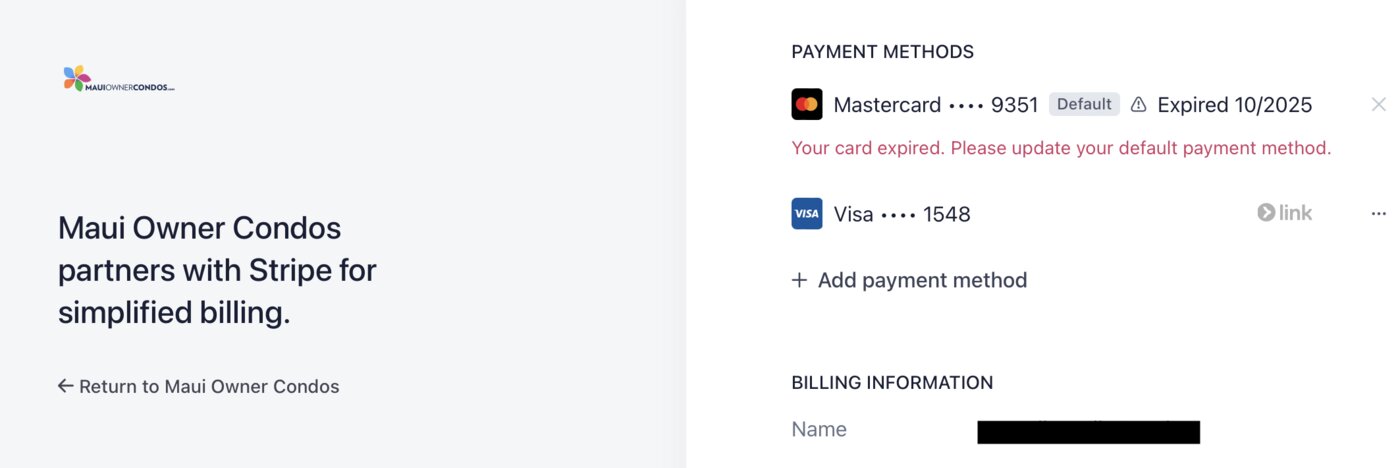Click the redacted billing Name value
This screenshot has height=468, width=1400.
pos(1088,432)
